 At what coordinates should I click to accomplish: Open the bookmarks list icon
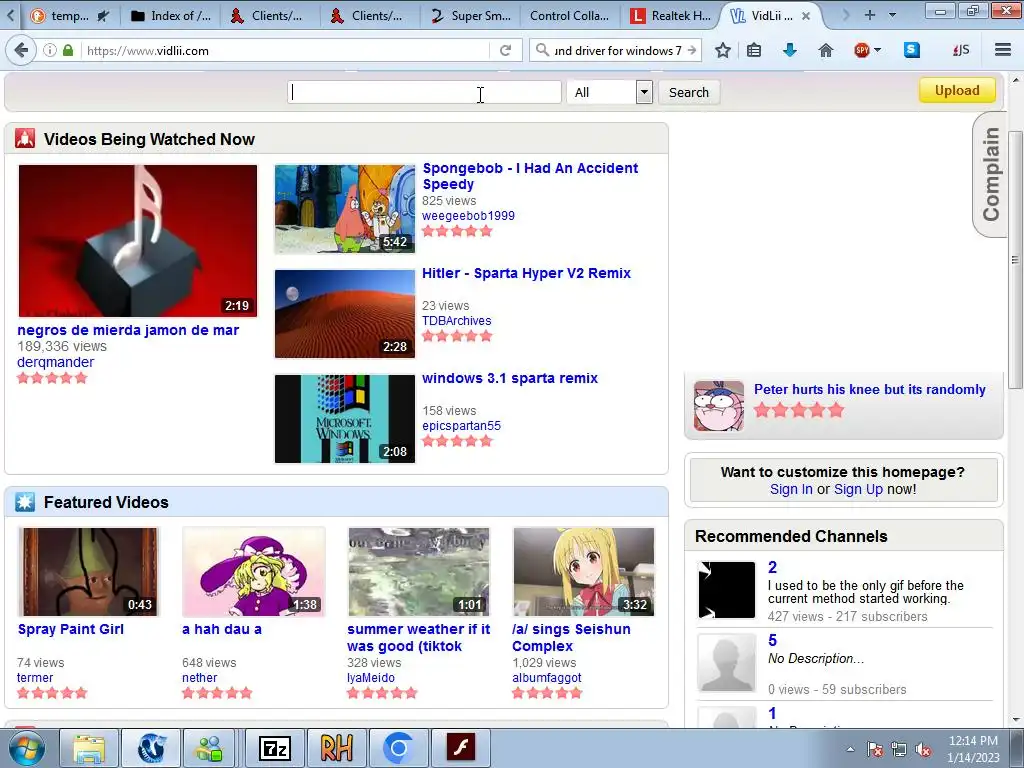click(754, 50)
